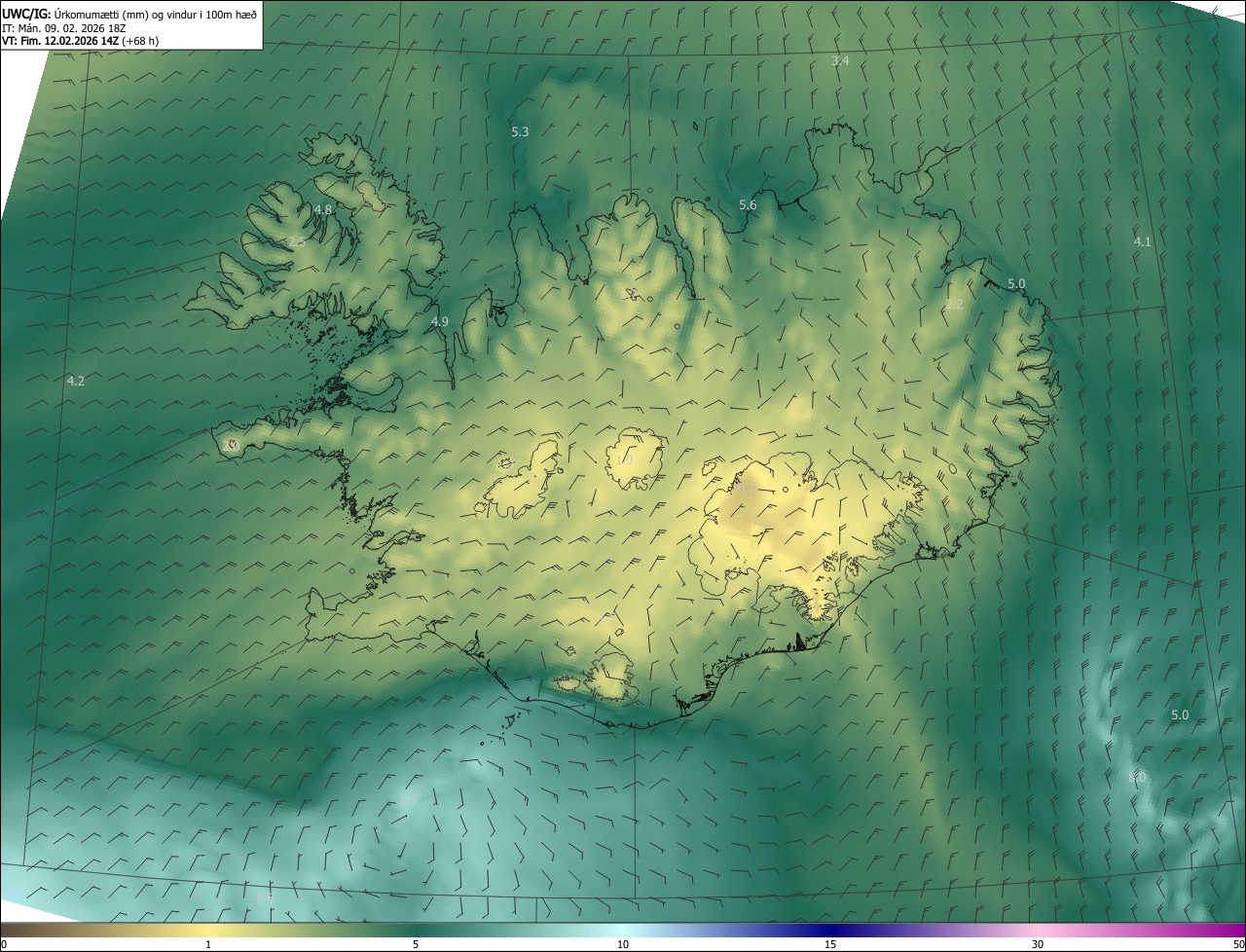The height and width of the screenshot is (952, 1246).
Task: Click the UWC/IG Úrkomumætti map title
Action: pos(129,13)
